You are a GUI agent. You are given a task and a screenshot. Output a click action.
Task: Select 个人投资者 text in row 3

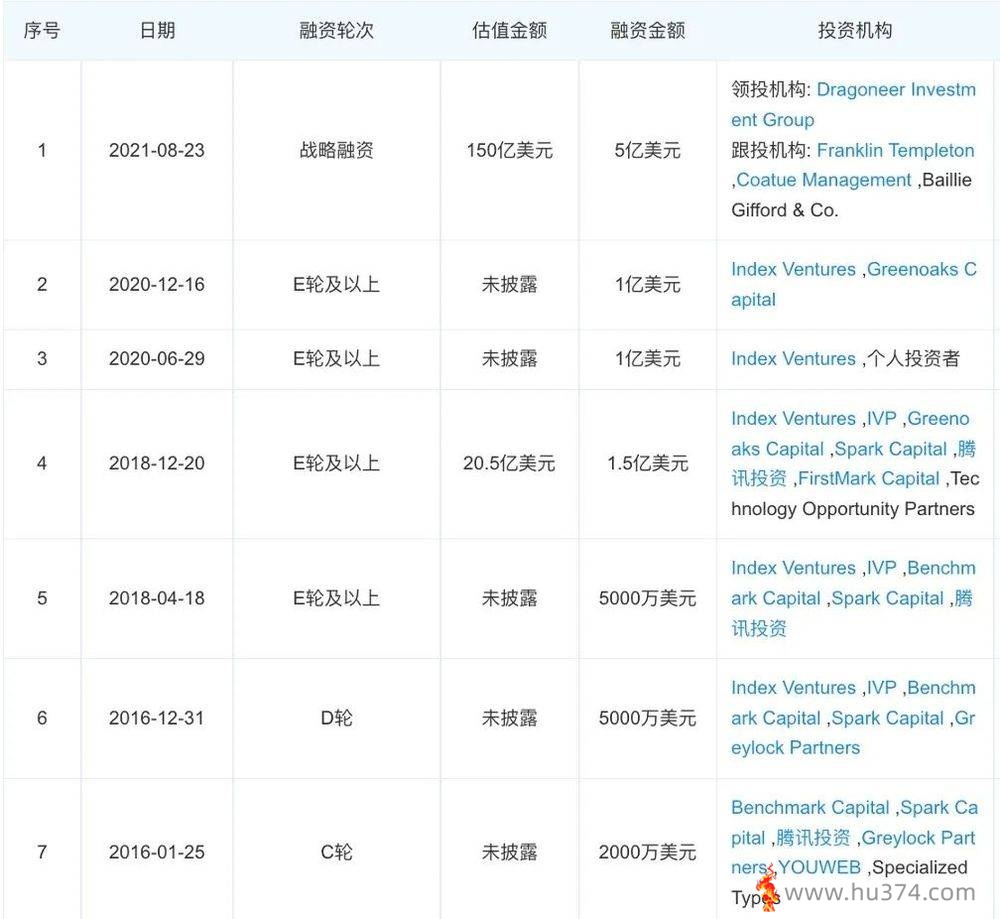[913, 358]
